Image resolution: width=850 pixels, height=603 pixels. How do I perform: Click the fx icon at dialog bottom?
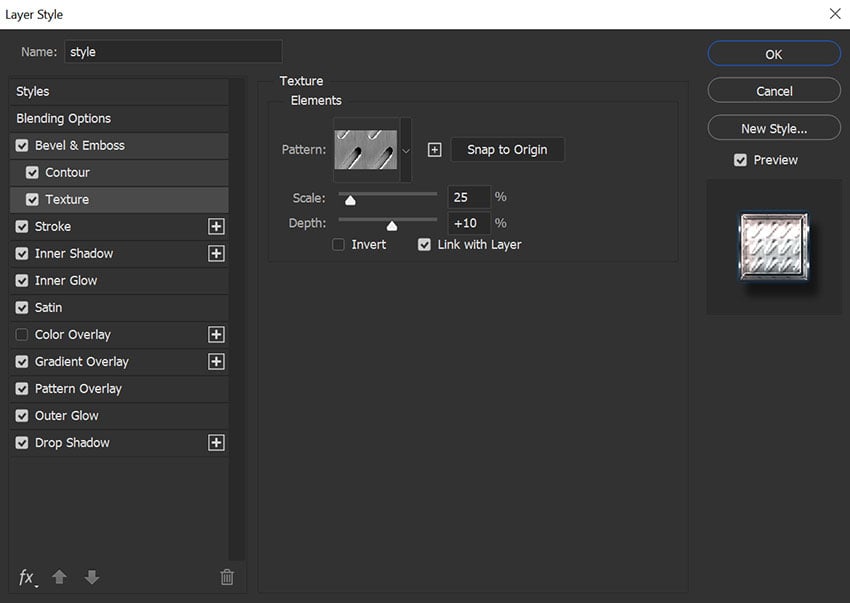(27, 577)
